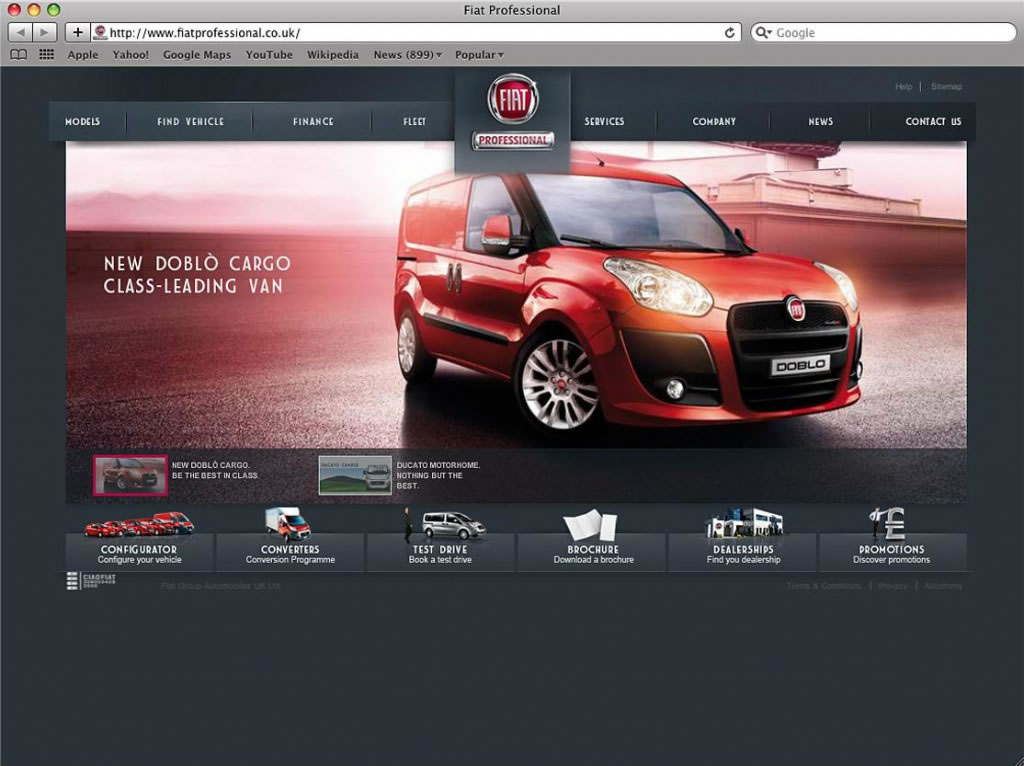Click the Help link
Screen dimensions: 1024x766
[904, 86]
